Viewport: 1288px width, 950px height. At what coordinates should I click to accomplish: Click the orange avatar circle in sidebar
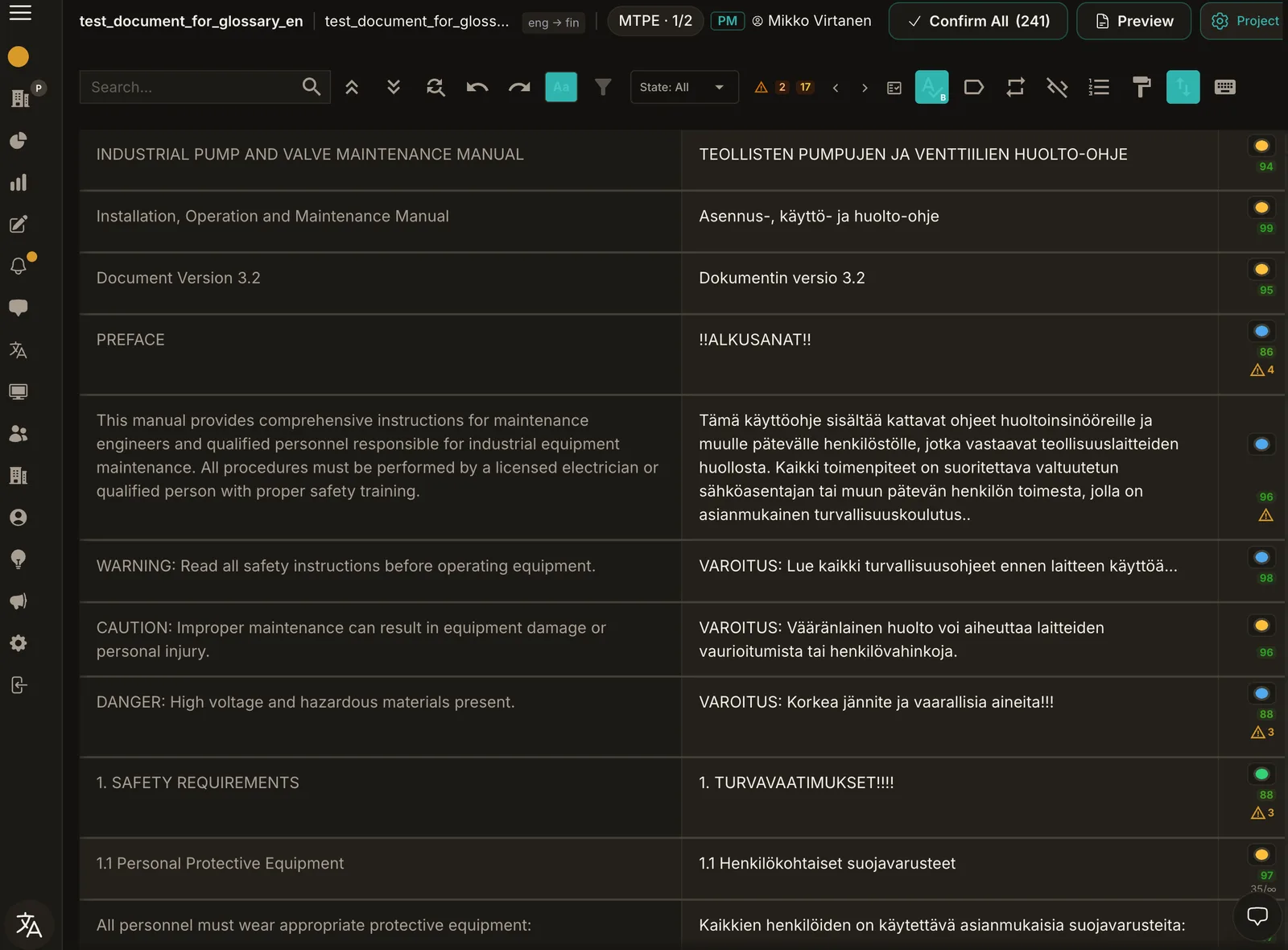[x=19, y=56]
